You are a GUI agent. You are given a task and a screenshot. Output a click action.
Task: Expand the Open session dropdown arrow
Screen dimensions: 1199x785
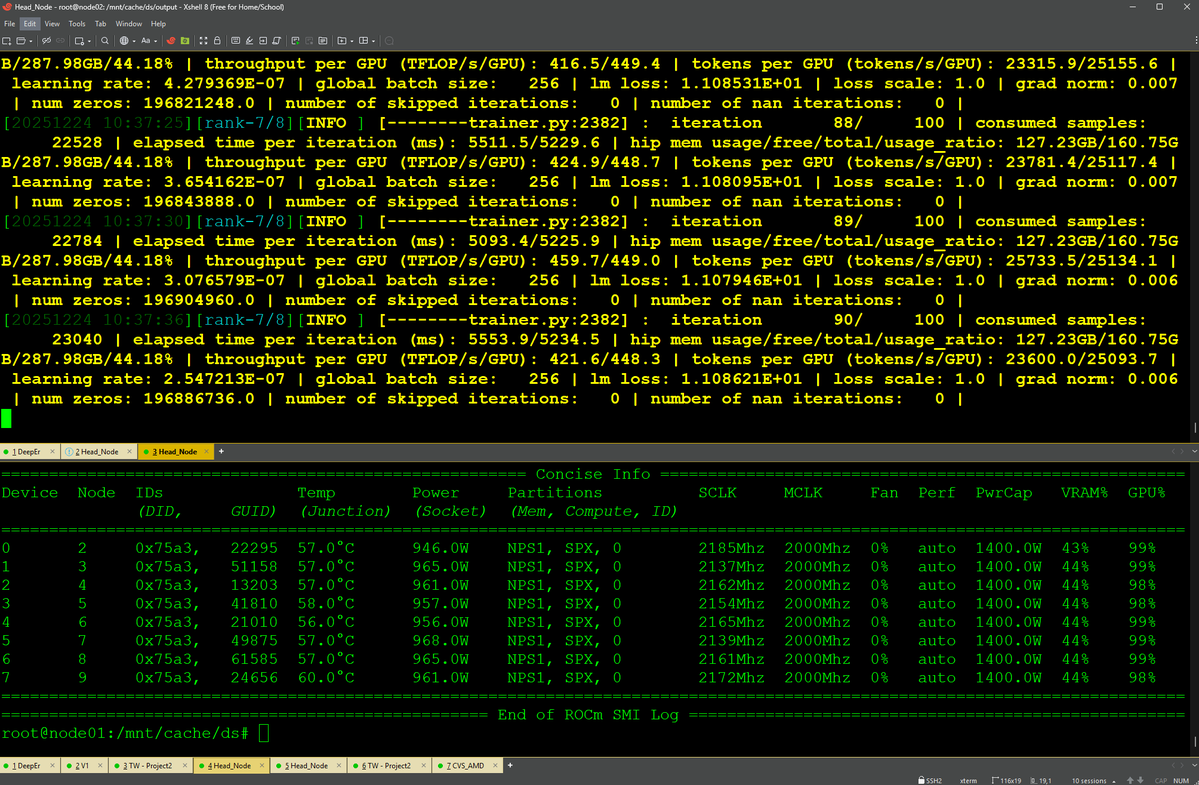(x=31, y=41)
